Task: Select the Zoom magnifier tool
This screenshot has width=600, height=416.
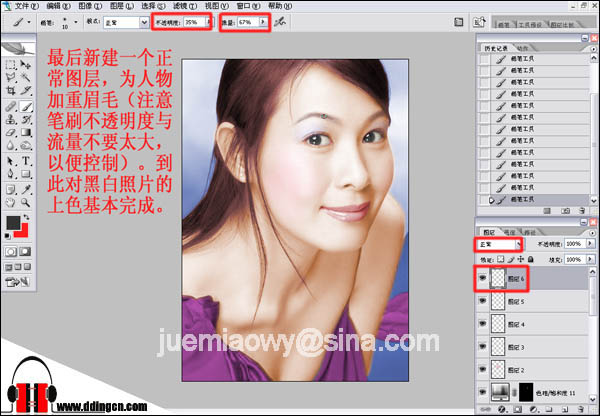Action: click(x=26, y=202)
